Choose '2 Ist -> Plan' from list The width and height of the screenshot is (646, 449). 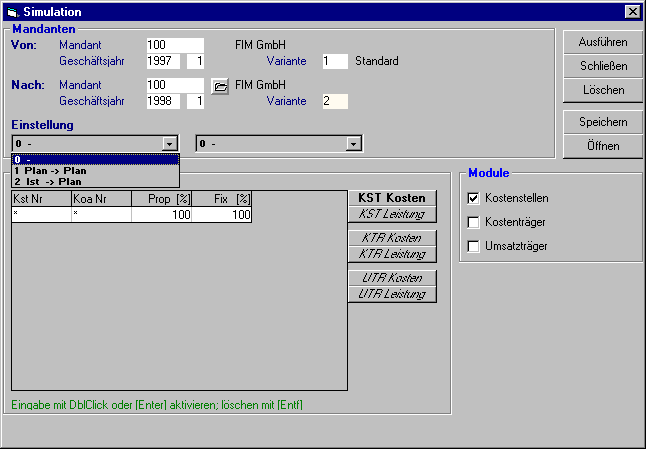tap(96, 182)
